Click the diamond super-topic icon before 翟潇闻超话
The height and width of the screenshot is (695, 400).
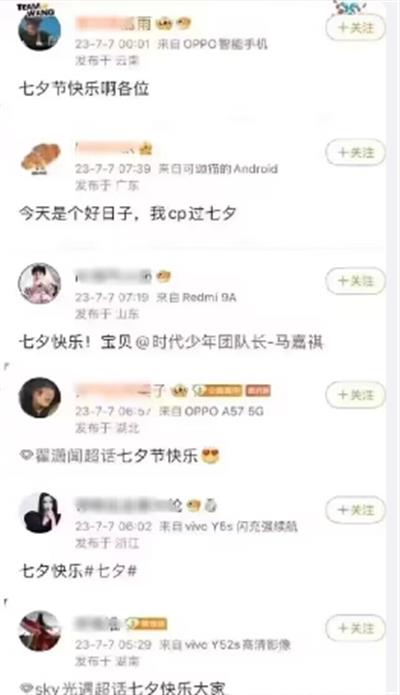point(26,455)
